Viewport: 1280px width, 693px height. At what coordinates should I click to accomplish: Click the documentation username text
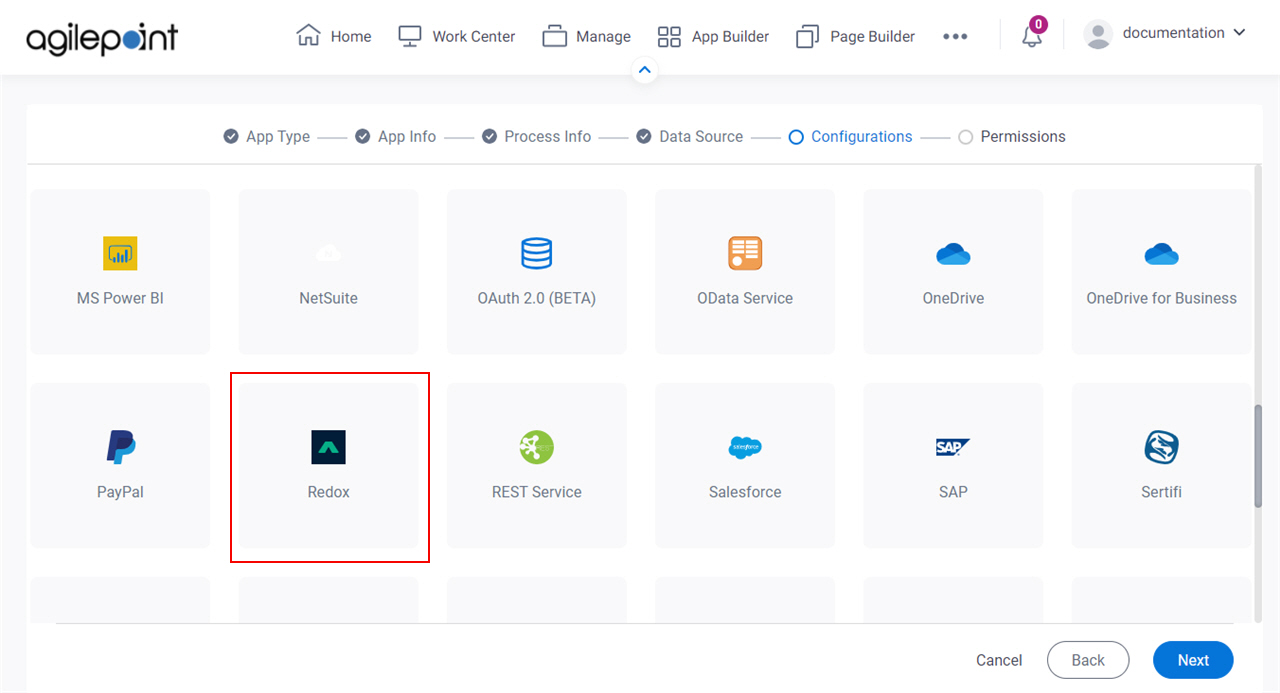point(1174,33)
